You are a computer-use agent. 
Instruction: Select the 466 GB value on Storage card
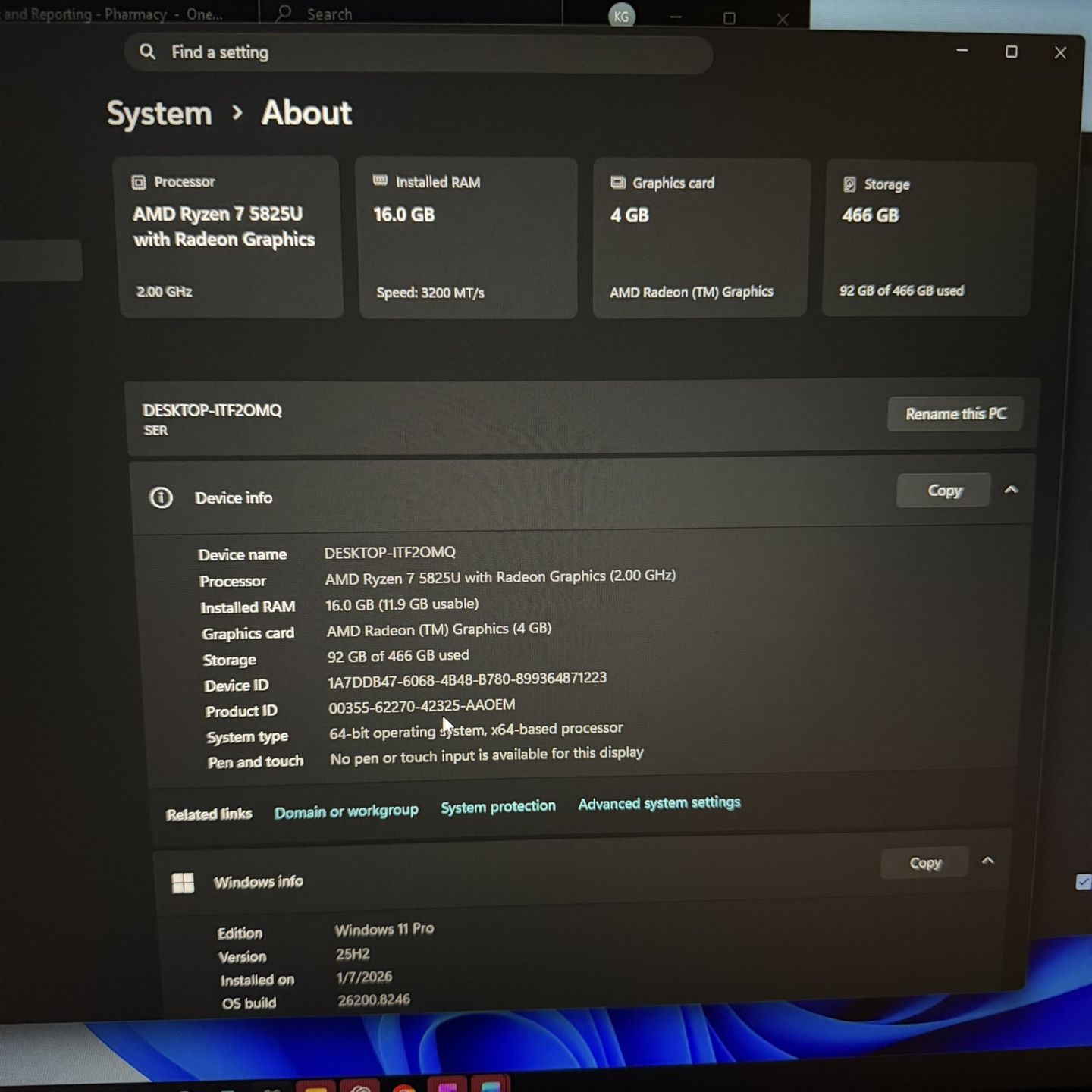pos(870,215)
